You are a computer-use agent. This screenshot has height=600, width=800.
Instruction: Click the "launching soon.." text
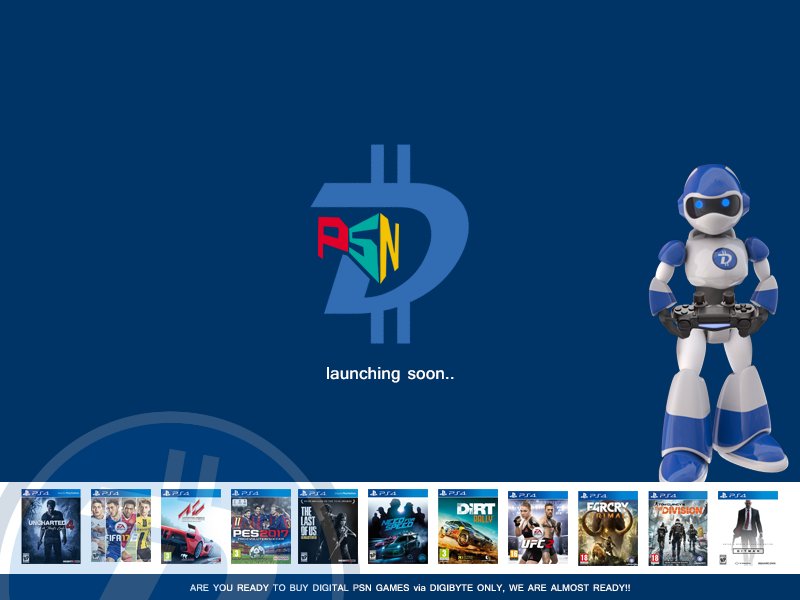pyautogui.click(x=390, y=373)
